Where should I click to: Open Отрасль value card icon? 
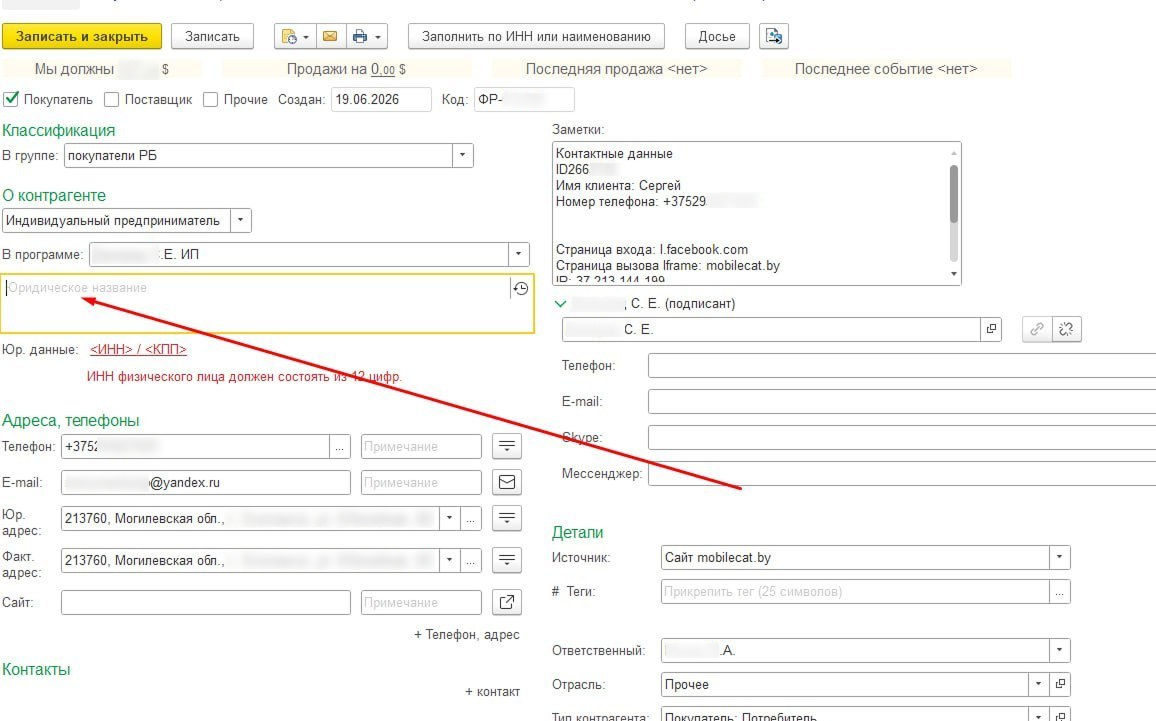click(x=1059, y=684)
